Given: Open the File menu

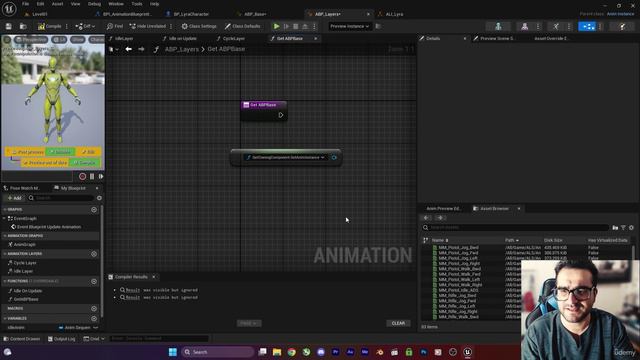Looking at the screenshot, I should (25, 4).
